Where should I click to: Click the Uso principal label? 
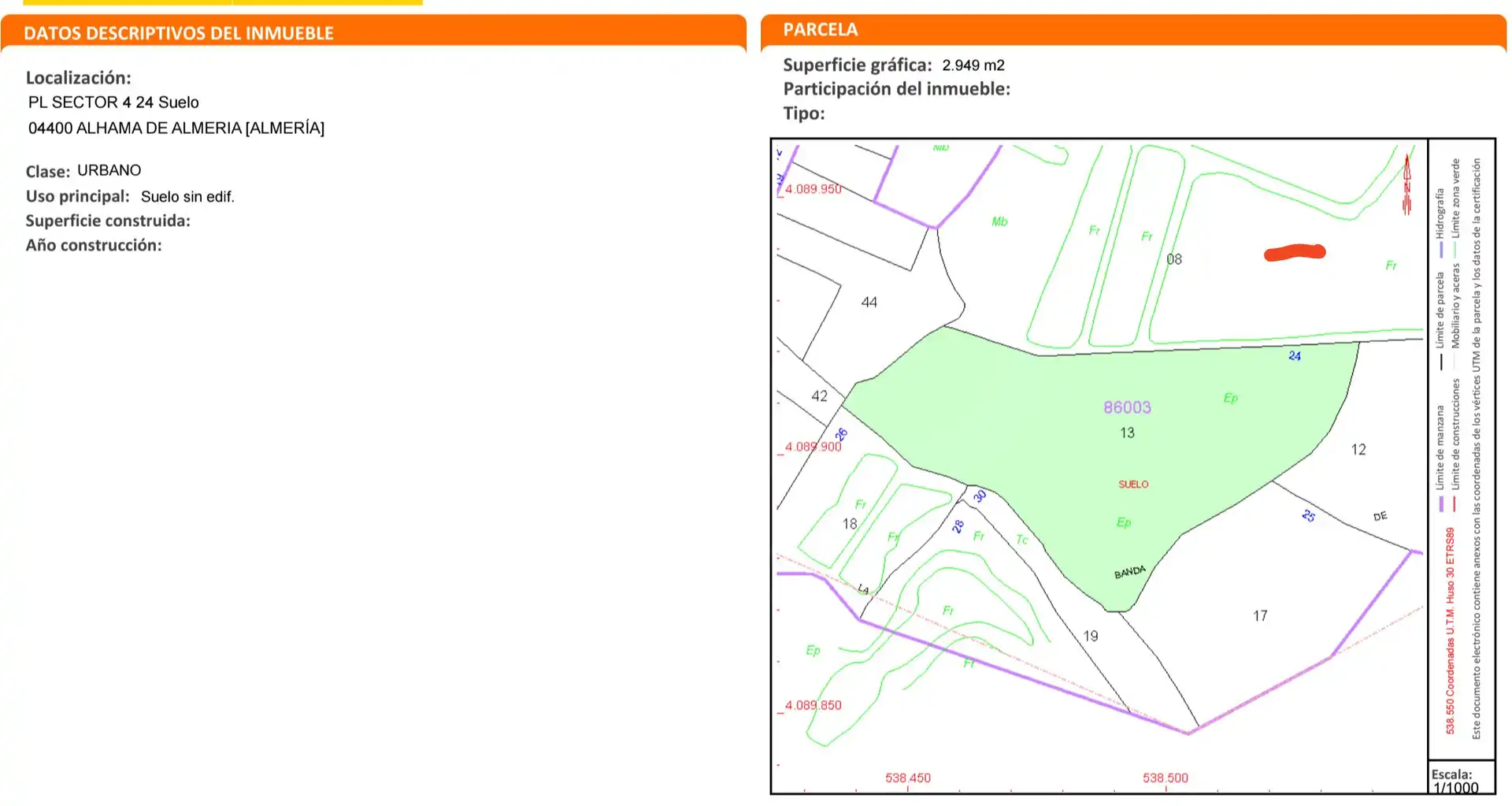77,196
